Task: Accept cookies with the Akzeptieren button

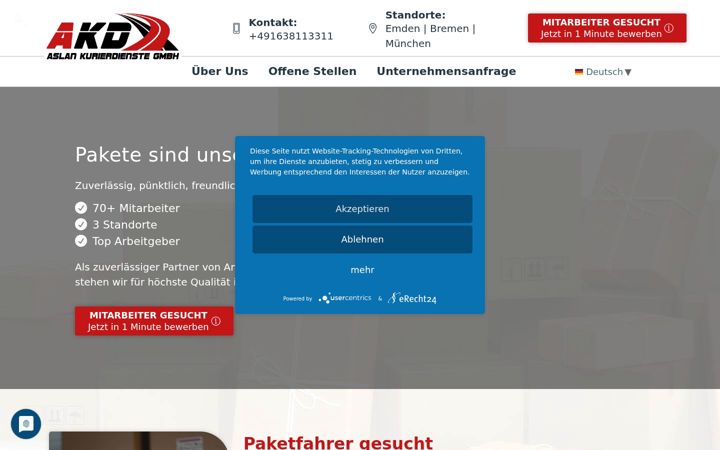Action: 362,209
